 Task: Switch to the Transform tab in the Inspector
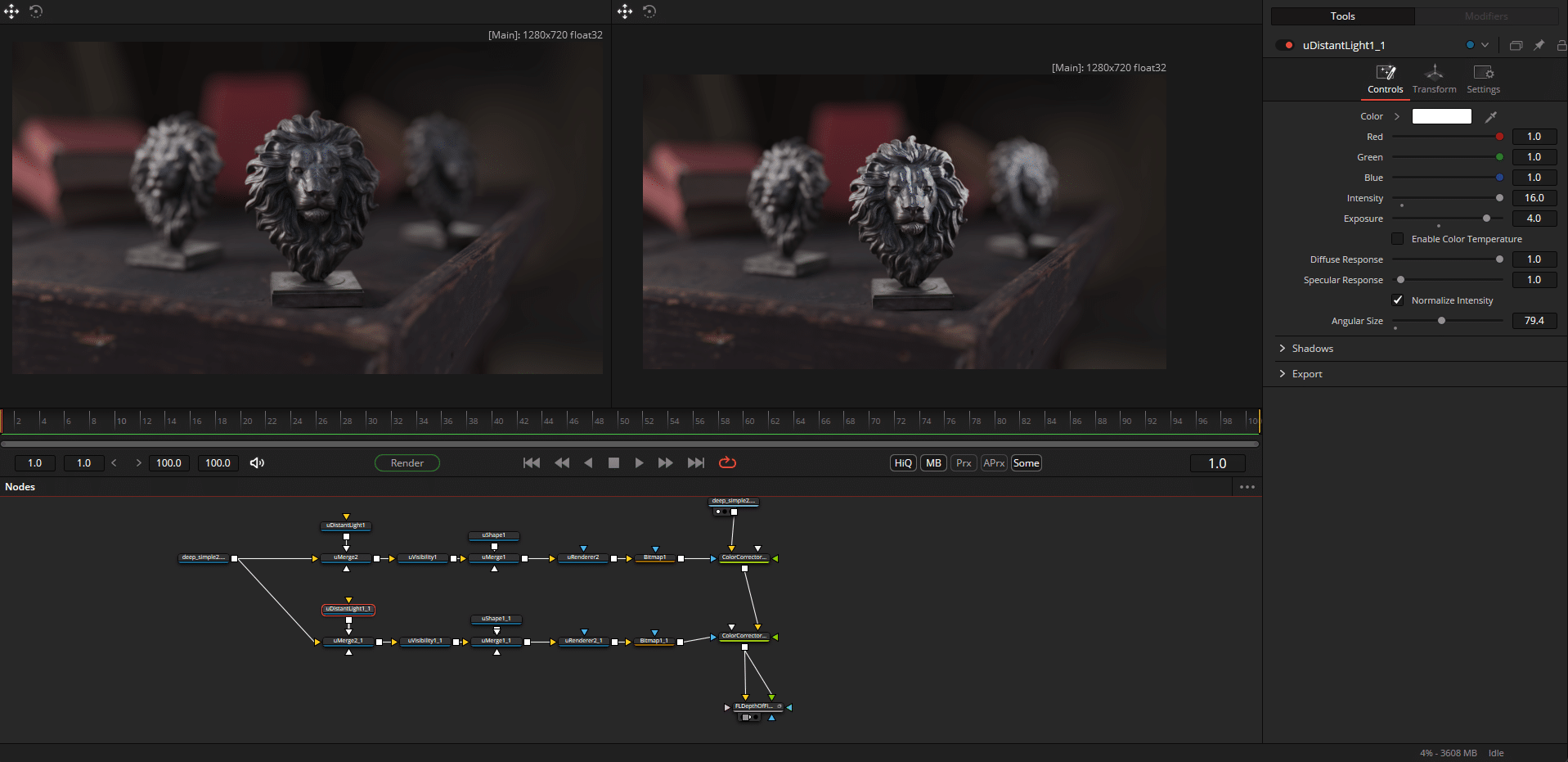[1434, 79]
